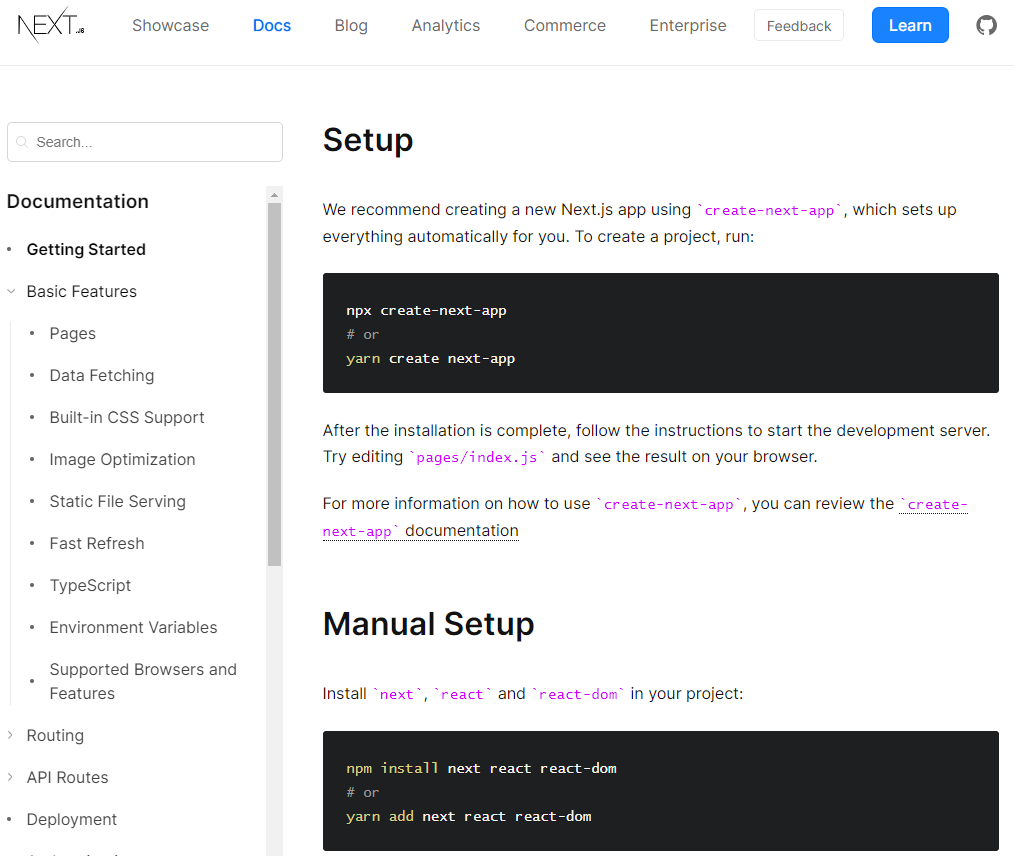
Task: Open the Analytics nav item
Action: [x=446, y=25]
